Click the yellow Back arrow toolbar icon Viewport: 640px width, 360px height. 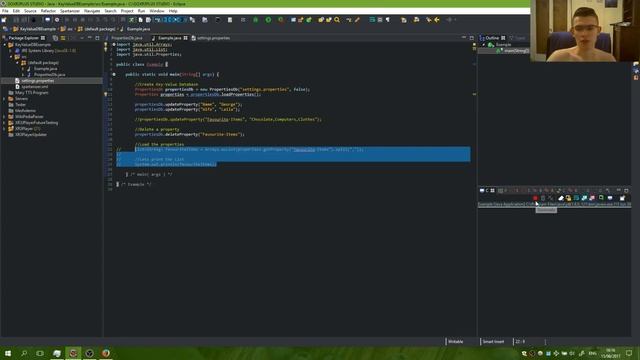pos(437,20)
